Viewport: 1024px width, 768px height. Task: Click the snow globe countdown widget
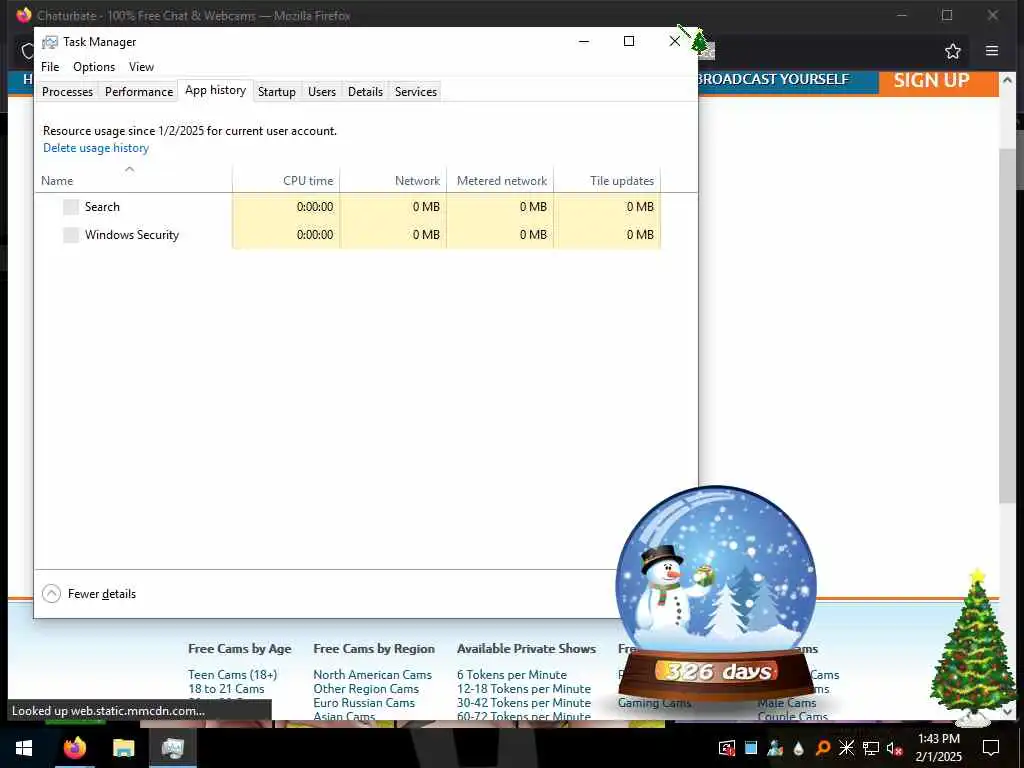(x=716, y=593)
